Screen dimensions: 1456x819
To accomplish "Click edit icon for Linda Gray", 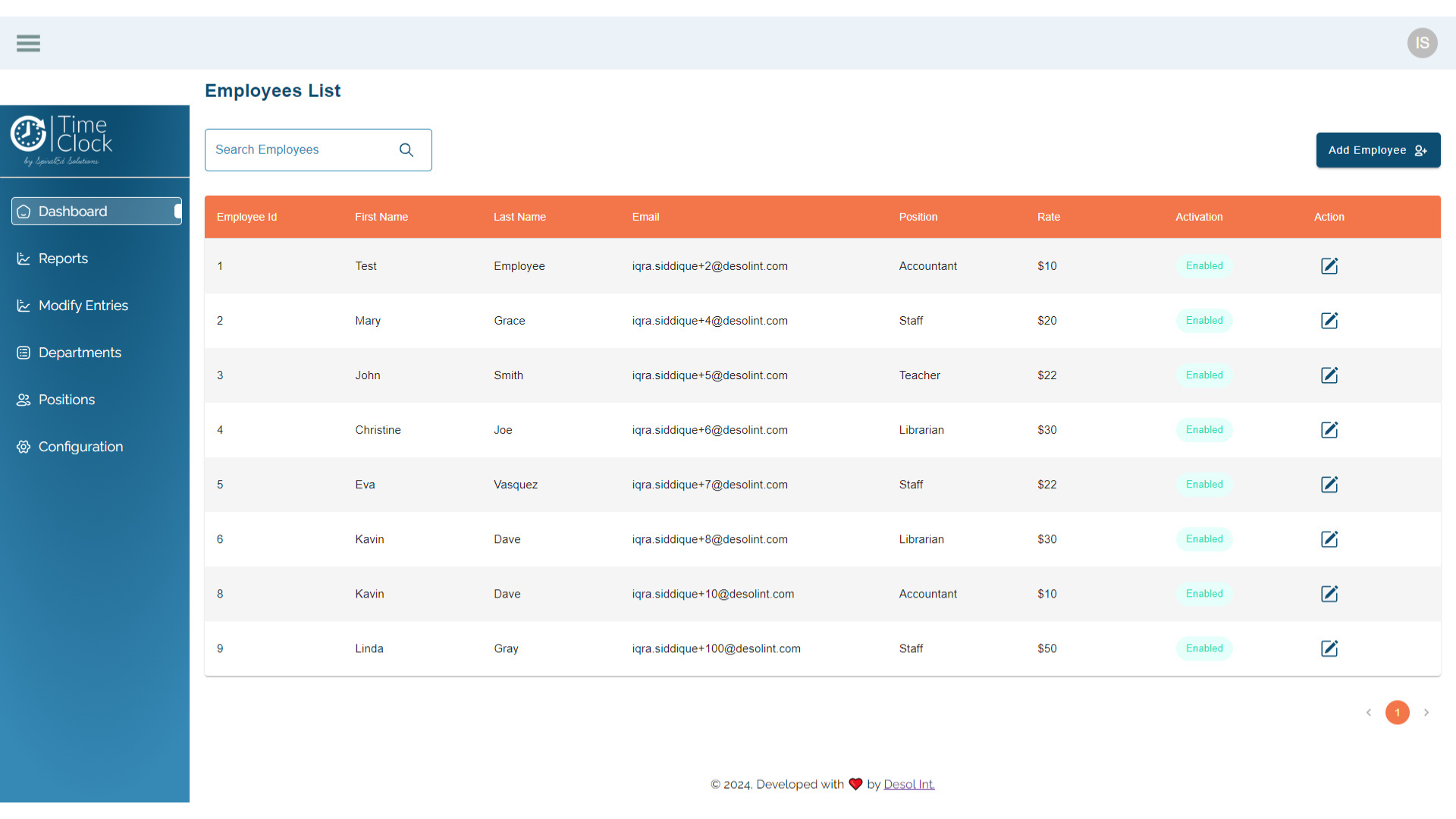I will tap(1329, 648).
